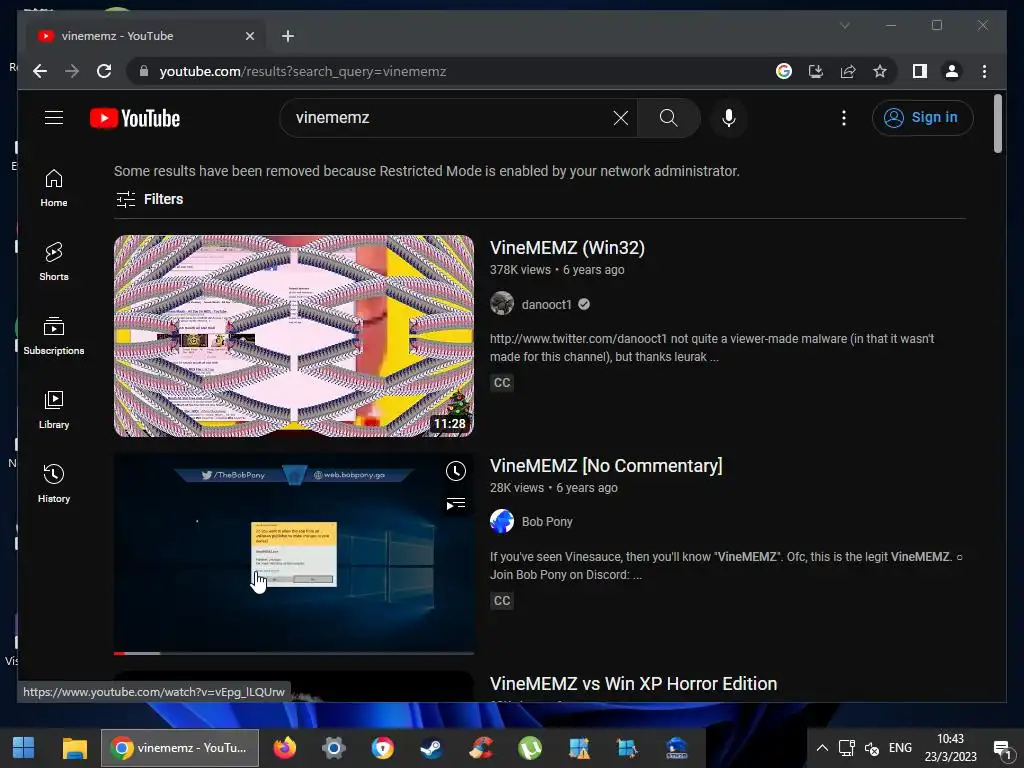
Task: Open Firefox from taskbar
Action: [x=284, y=748]
